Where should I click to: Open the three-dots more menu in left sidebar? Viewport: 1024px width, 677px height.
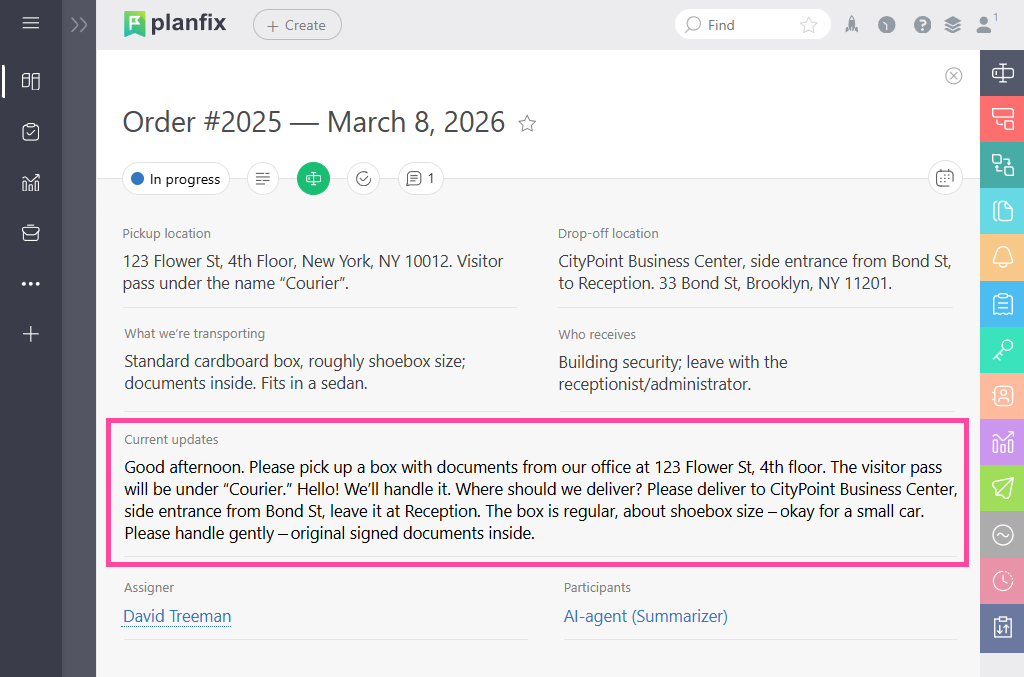point(30,283)
